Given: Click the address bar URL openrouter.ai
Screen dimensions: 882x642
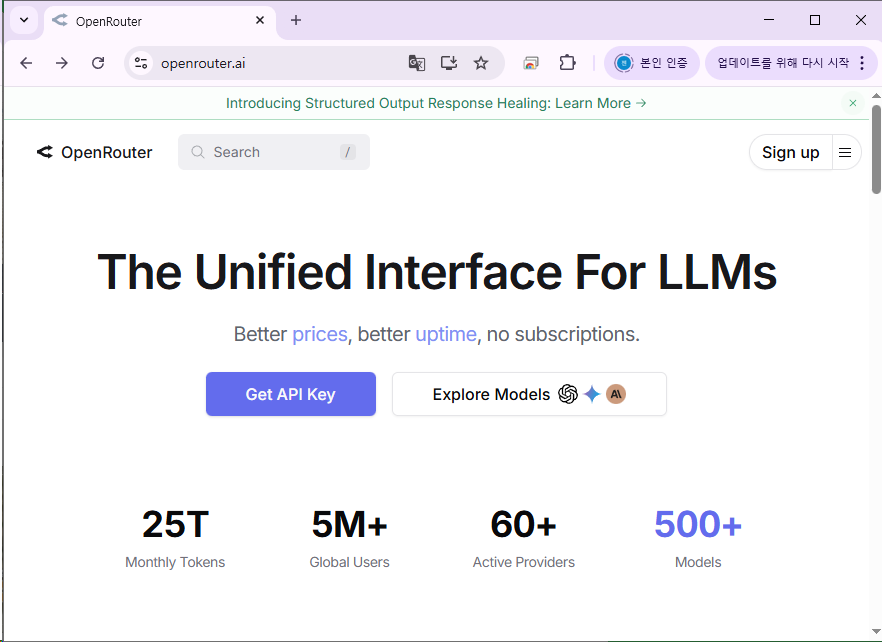Looking at the screenshot, I should click(x=203, y=64).
